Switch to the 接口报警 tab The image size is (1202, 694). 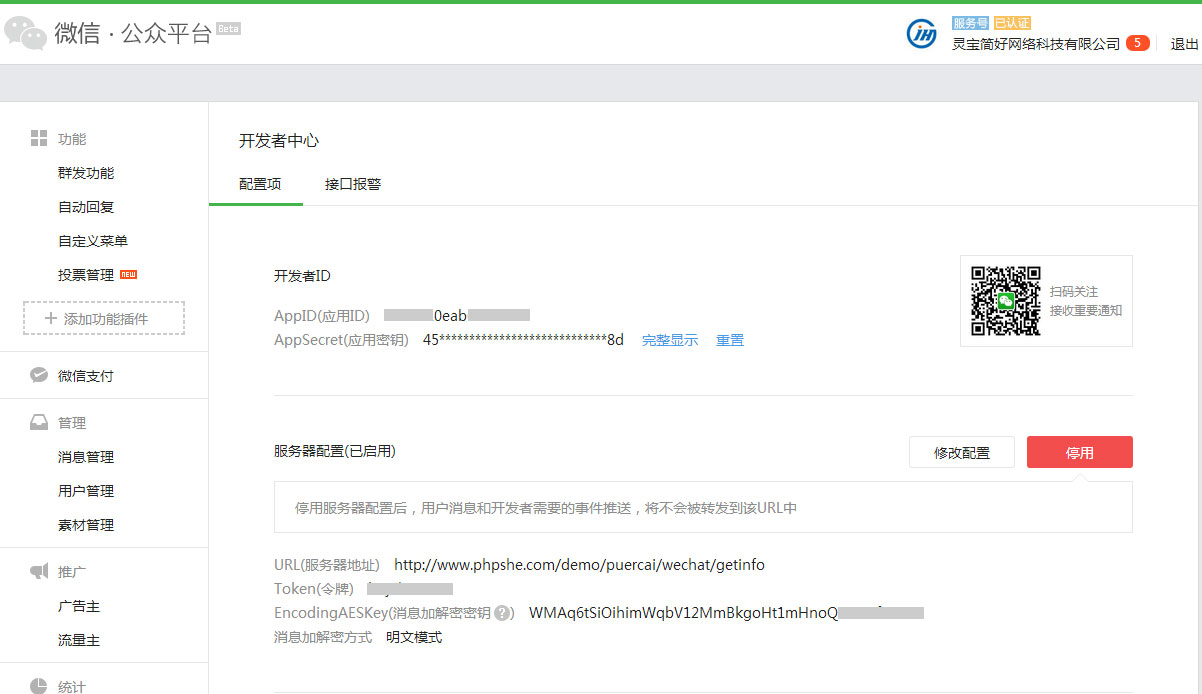coord(352,184)
